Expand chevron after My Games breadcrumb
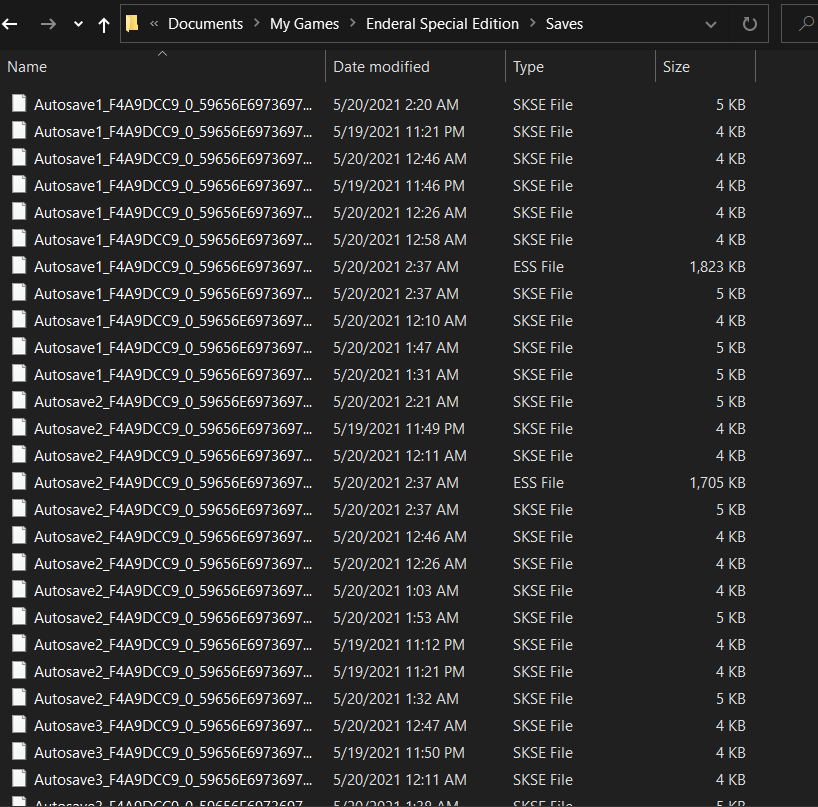This screenshot has width=818, height=807. [x=353, y=23]
